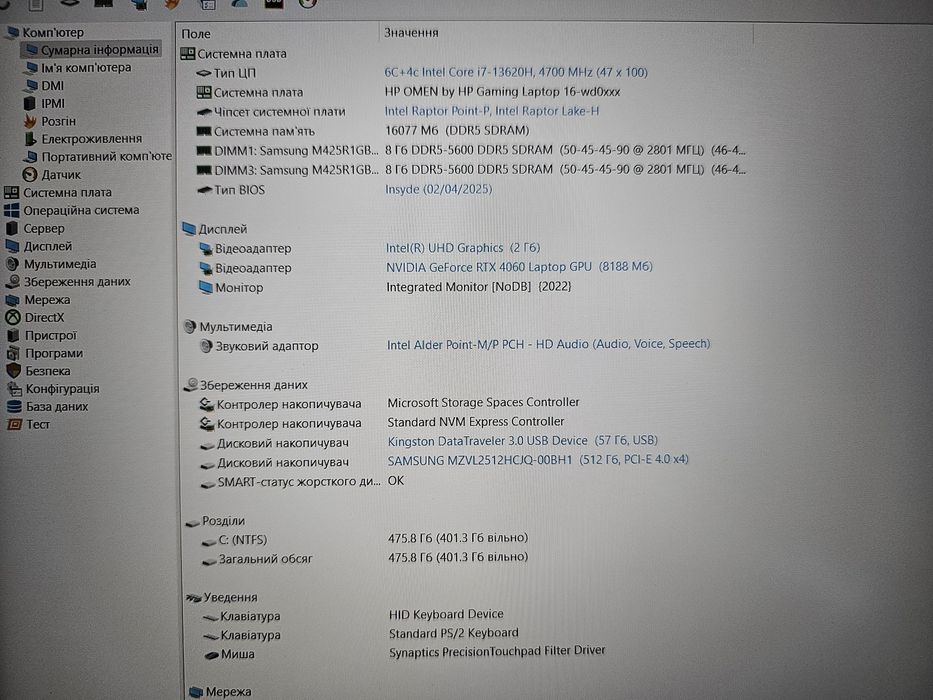Click the Операційна система Windows icon

tap(11, 211)
